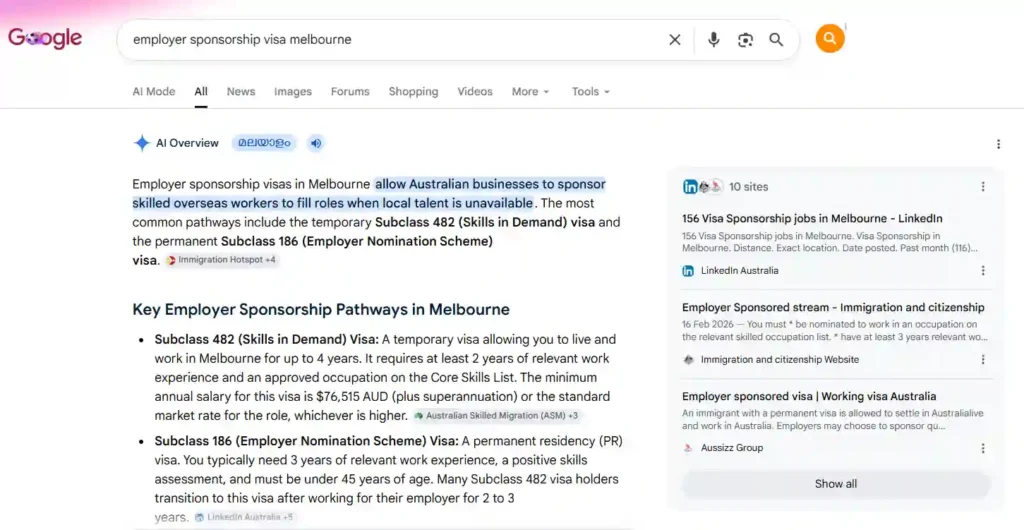Click the Google logo

tap(45, 39)
